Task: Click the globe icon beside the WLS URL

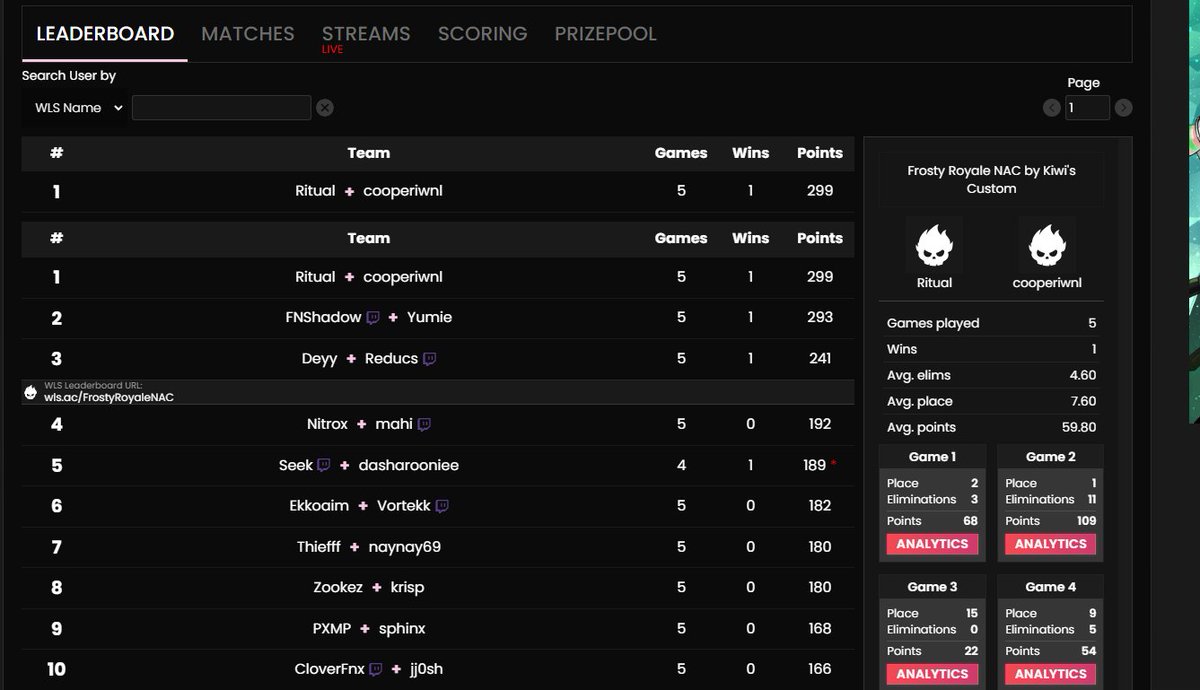Action: point(30,390)
